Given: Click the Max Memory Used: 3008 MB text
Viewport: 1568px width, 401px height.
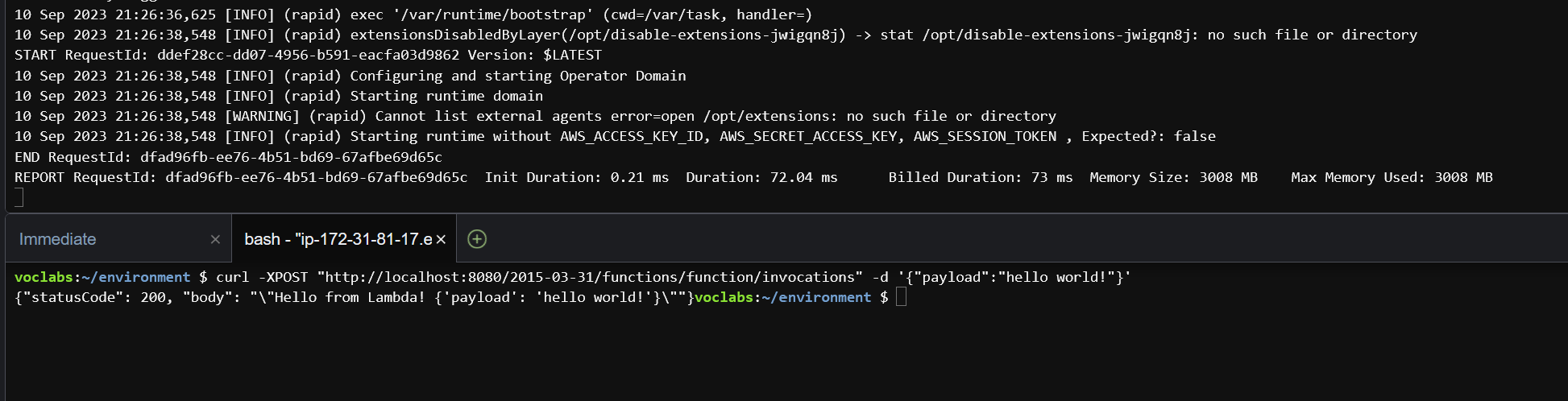Looking at the screenshot, I should click(1392, 177).
